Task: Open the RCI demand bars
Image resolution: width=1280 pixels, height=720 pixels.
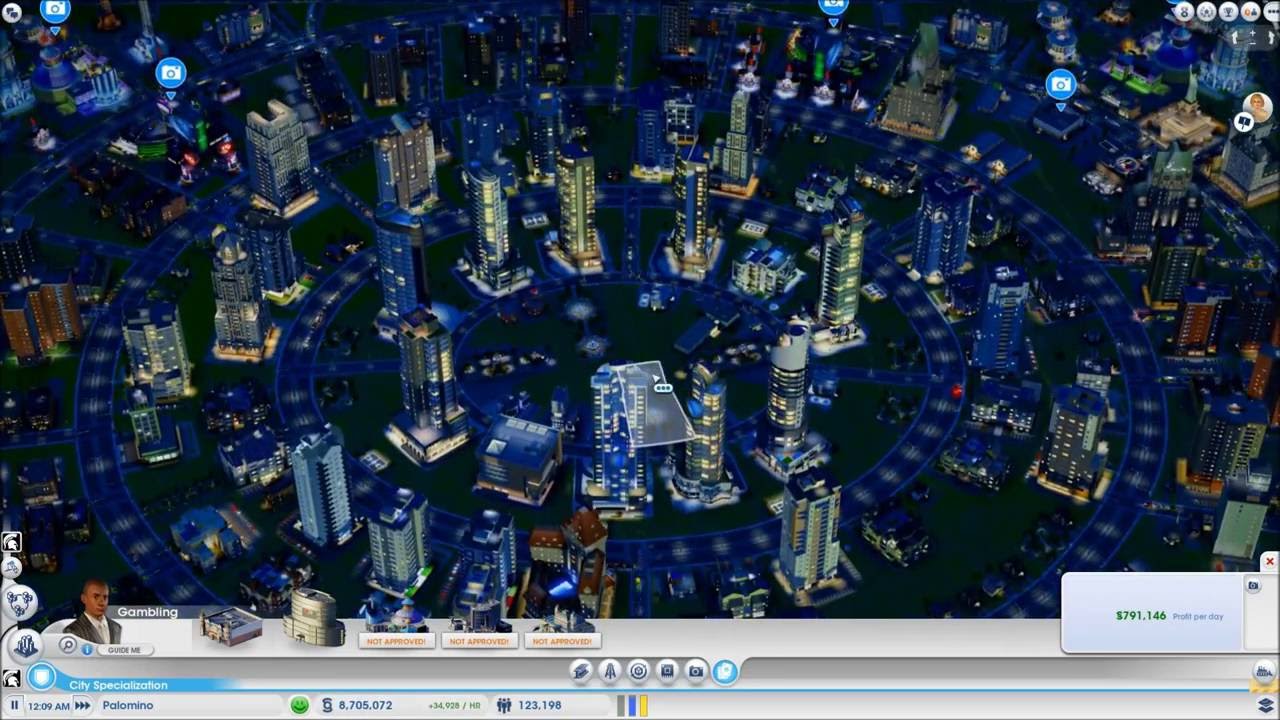Action: [x=632, y=705]
